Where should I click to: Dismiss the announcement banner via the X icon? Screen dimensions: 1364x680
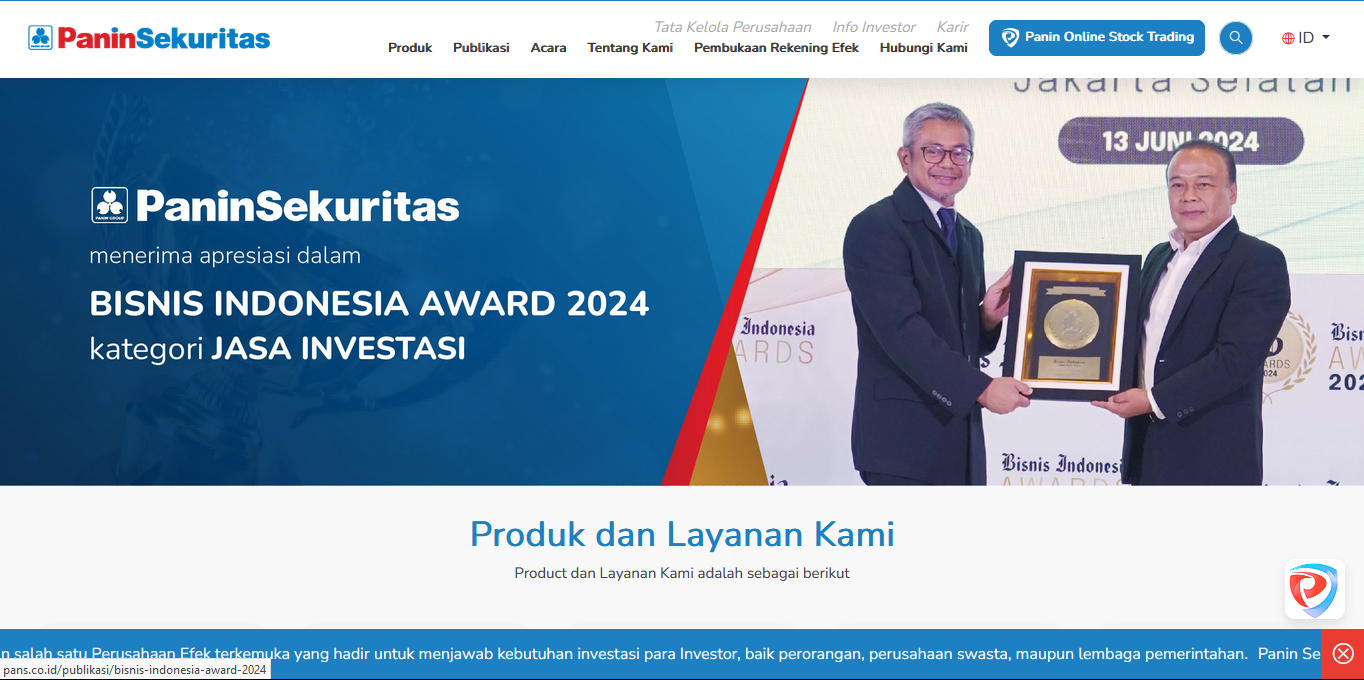tap(1341, 654)
